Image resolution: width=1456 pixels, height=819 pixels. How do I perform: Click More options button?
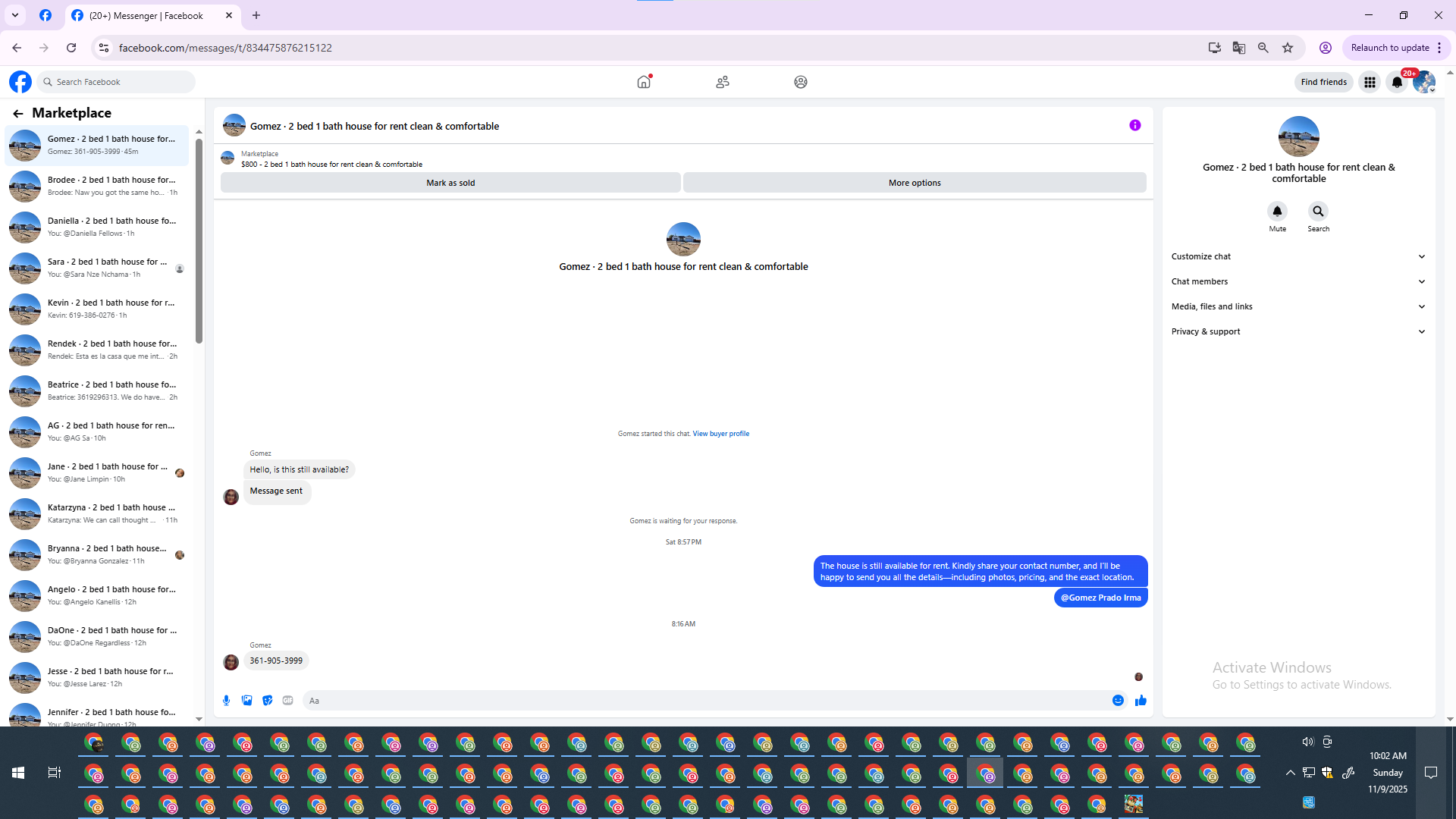[x=915, y=184]
